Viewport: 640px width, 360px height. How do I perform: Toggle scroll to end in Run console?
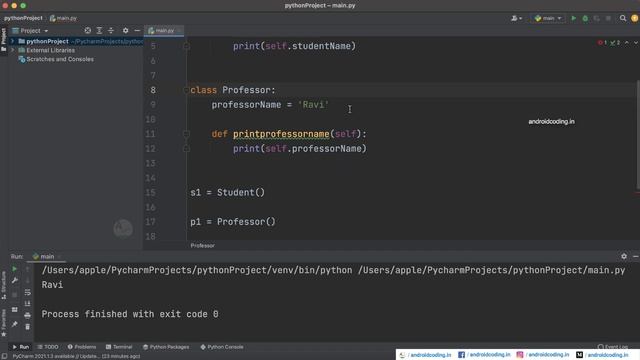(27, 304)
